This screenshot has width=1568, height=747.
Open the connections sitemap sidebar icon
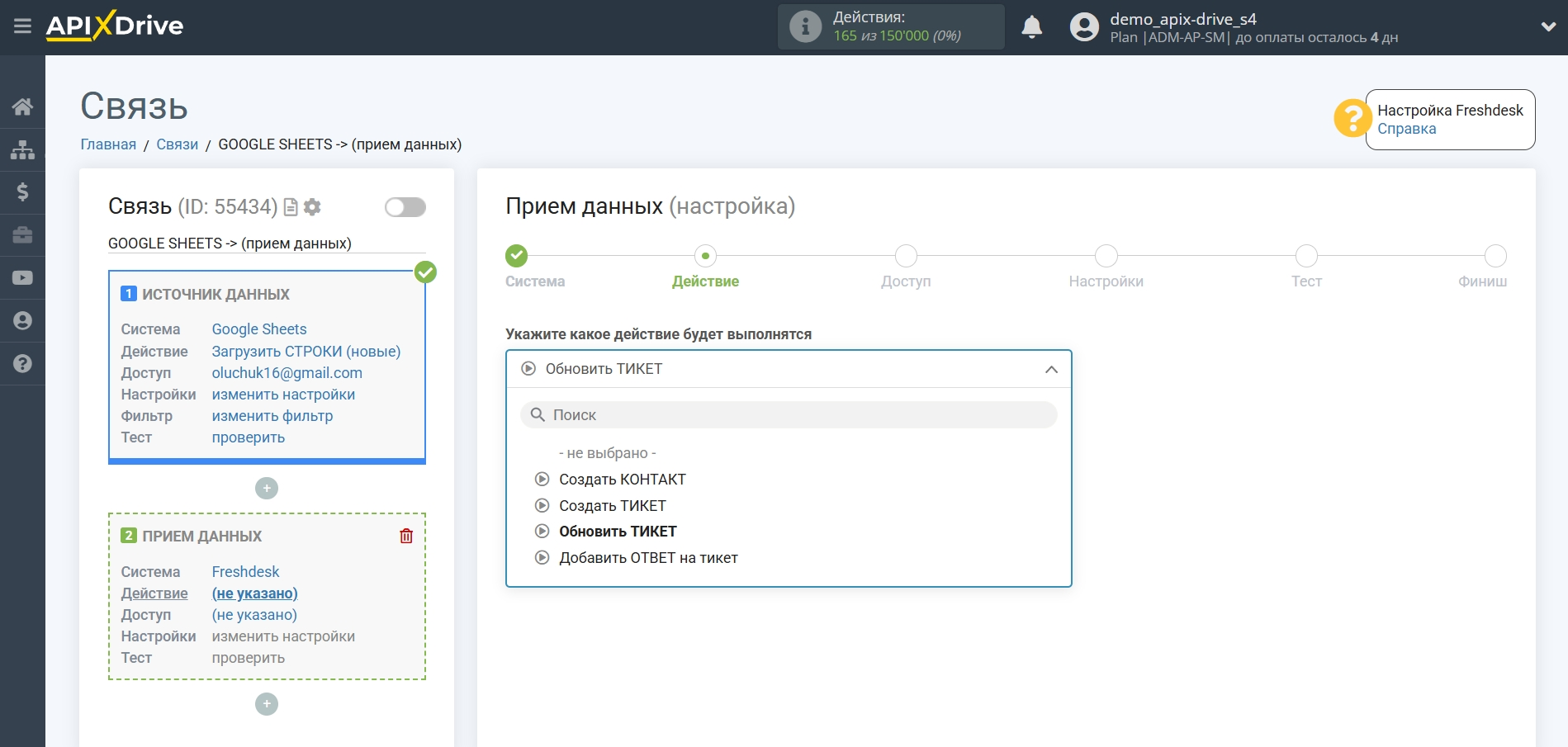pyautogui.click(x=22, y=149)
